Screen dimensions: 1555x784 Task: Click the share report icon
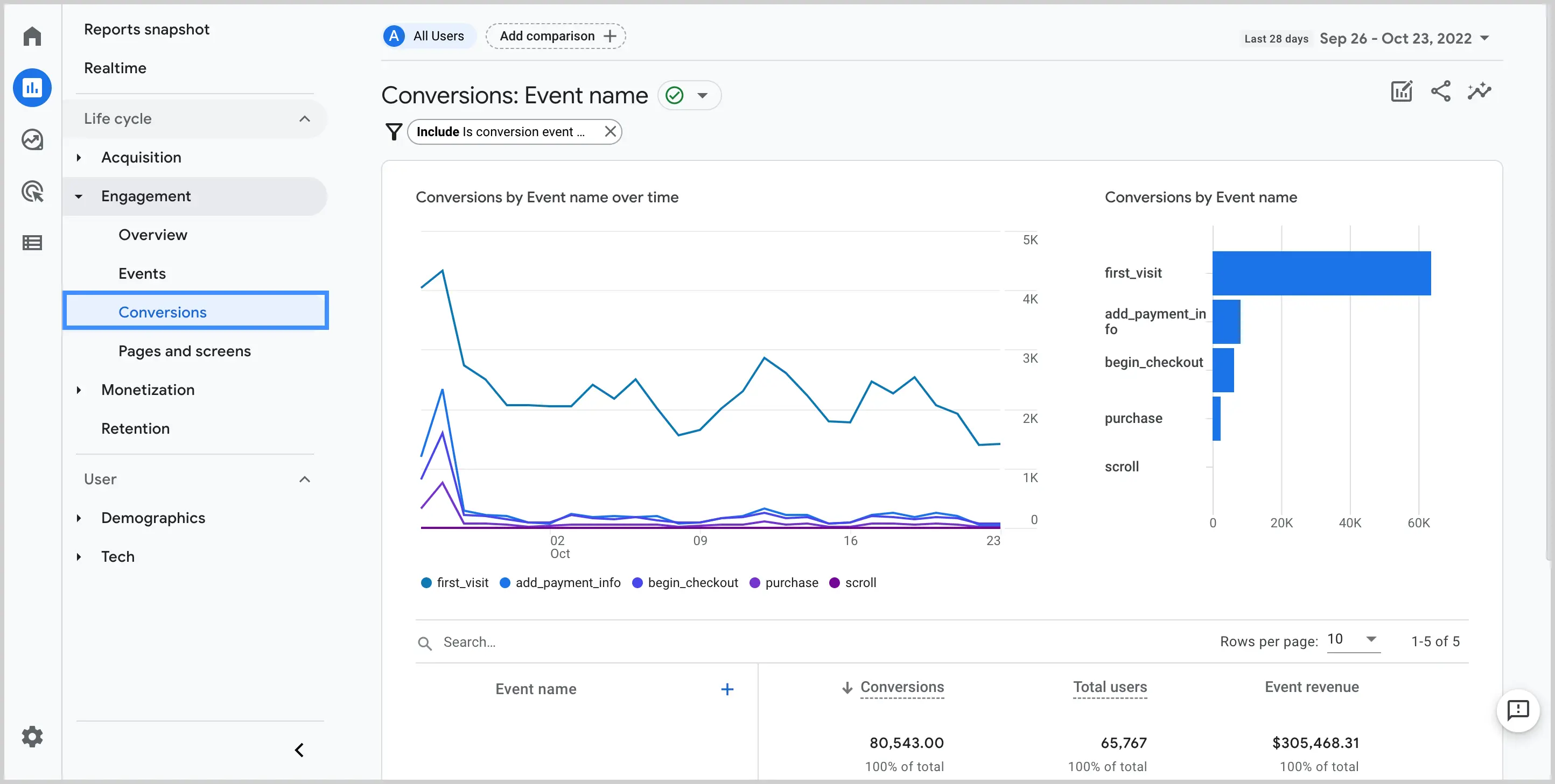(x=1441, y=92)
